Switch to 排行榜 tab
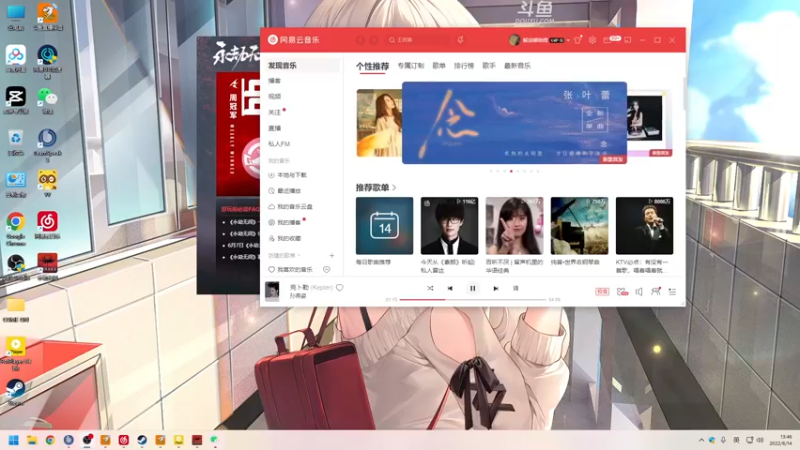This screenshot has height=450, width=800. click(464, 65)
